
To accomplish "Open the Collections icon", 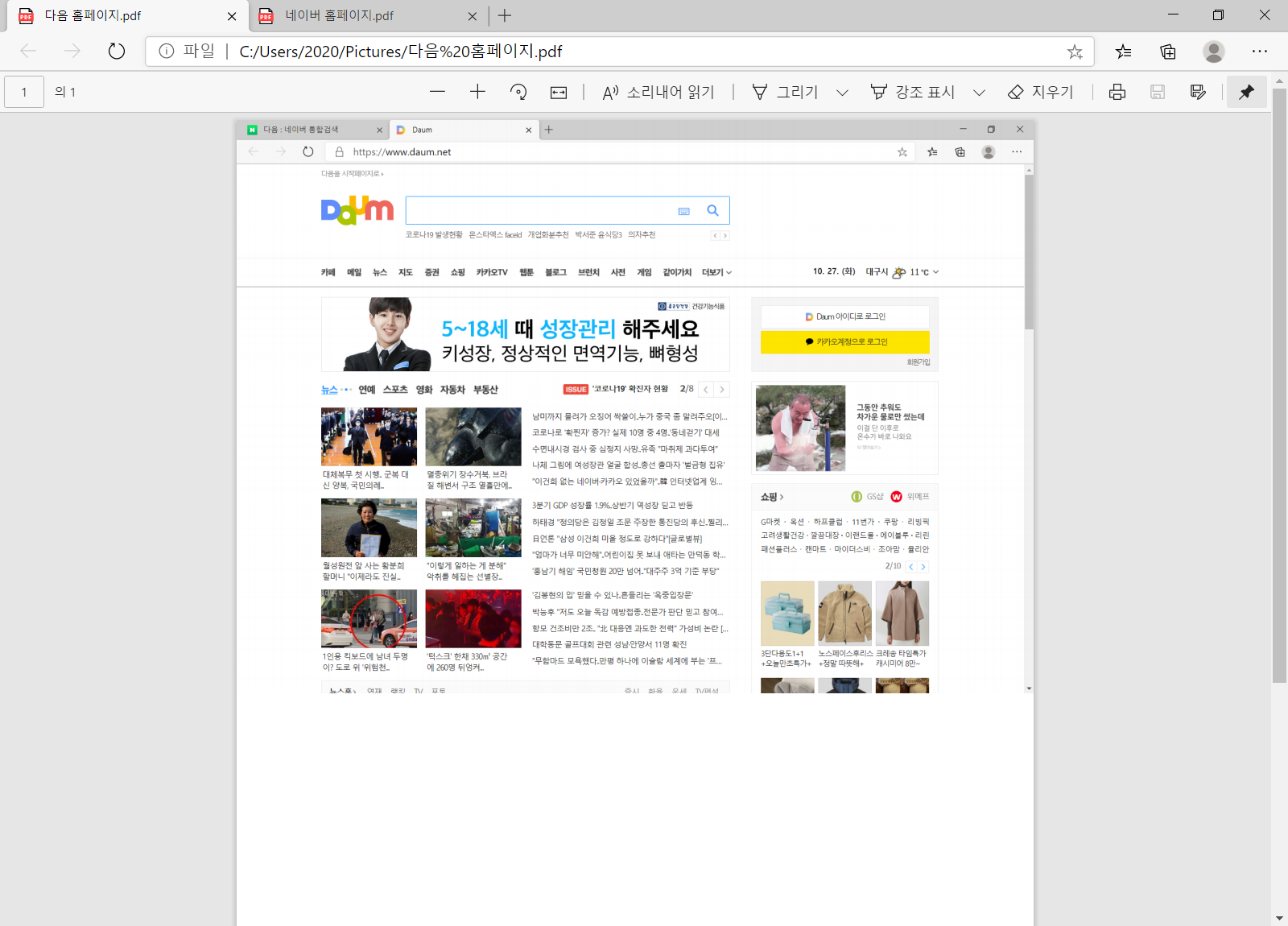I will [x=1168, y=52].
